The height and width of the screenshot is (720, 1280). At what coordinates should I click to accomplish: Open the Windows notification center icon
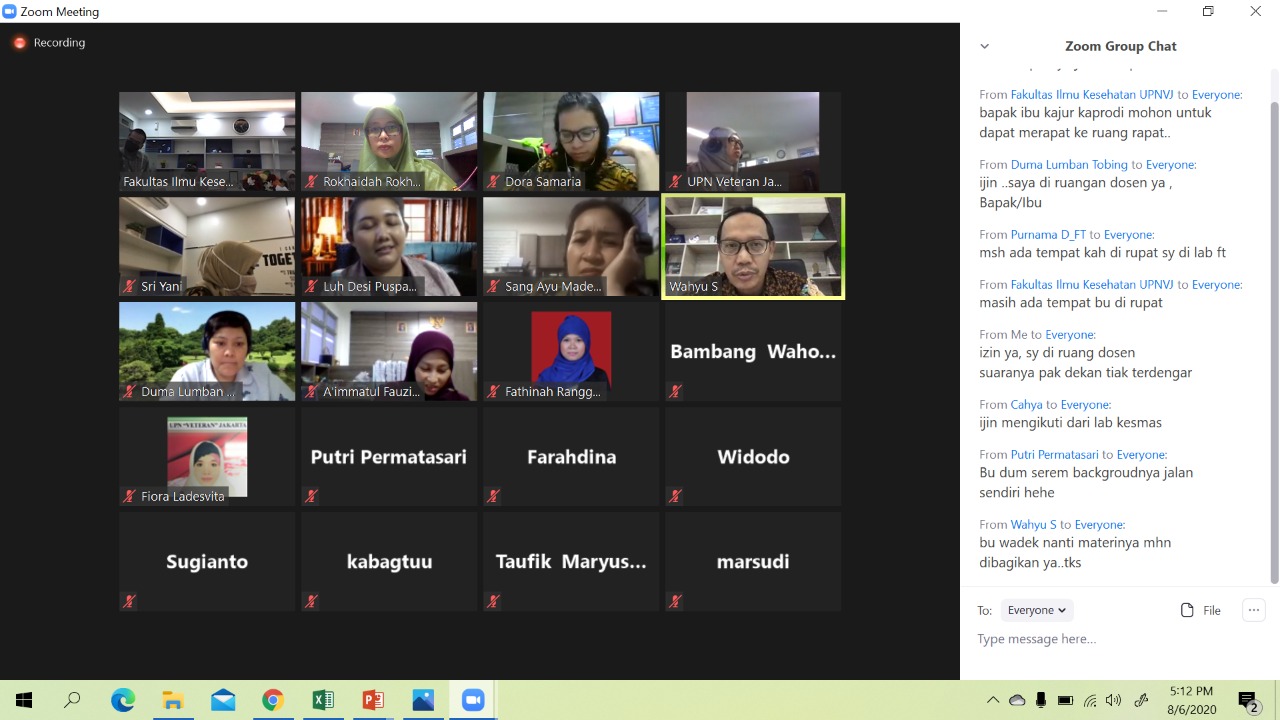[x=1247, y=701]
